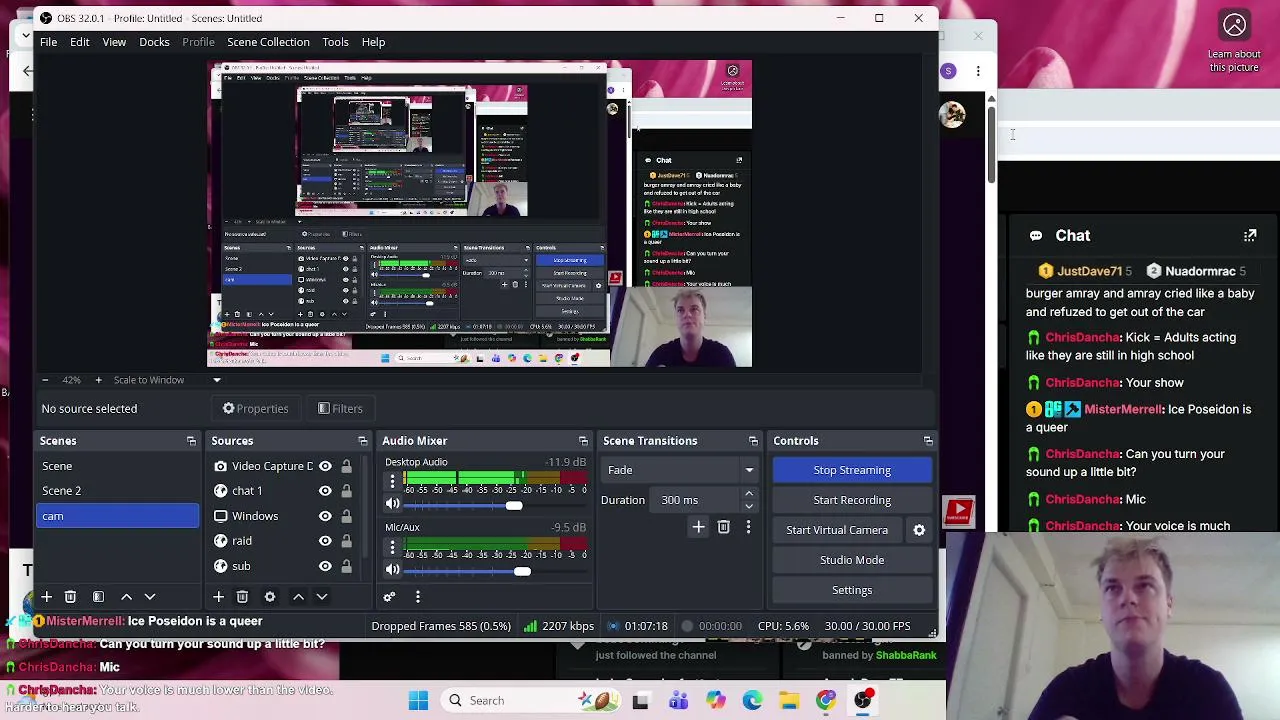
Task: Move the selected source down
Action: click(322, 597)
